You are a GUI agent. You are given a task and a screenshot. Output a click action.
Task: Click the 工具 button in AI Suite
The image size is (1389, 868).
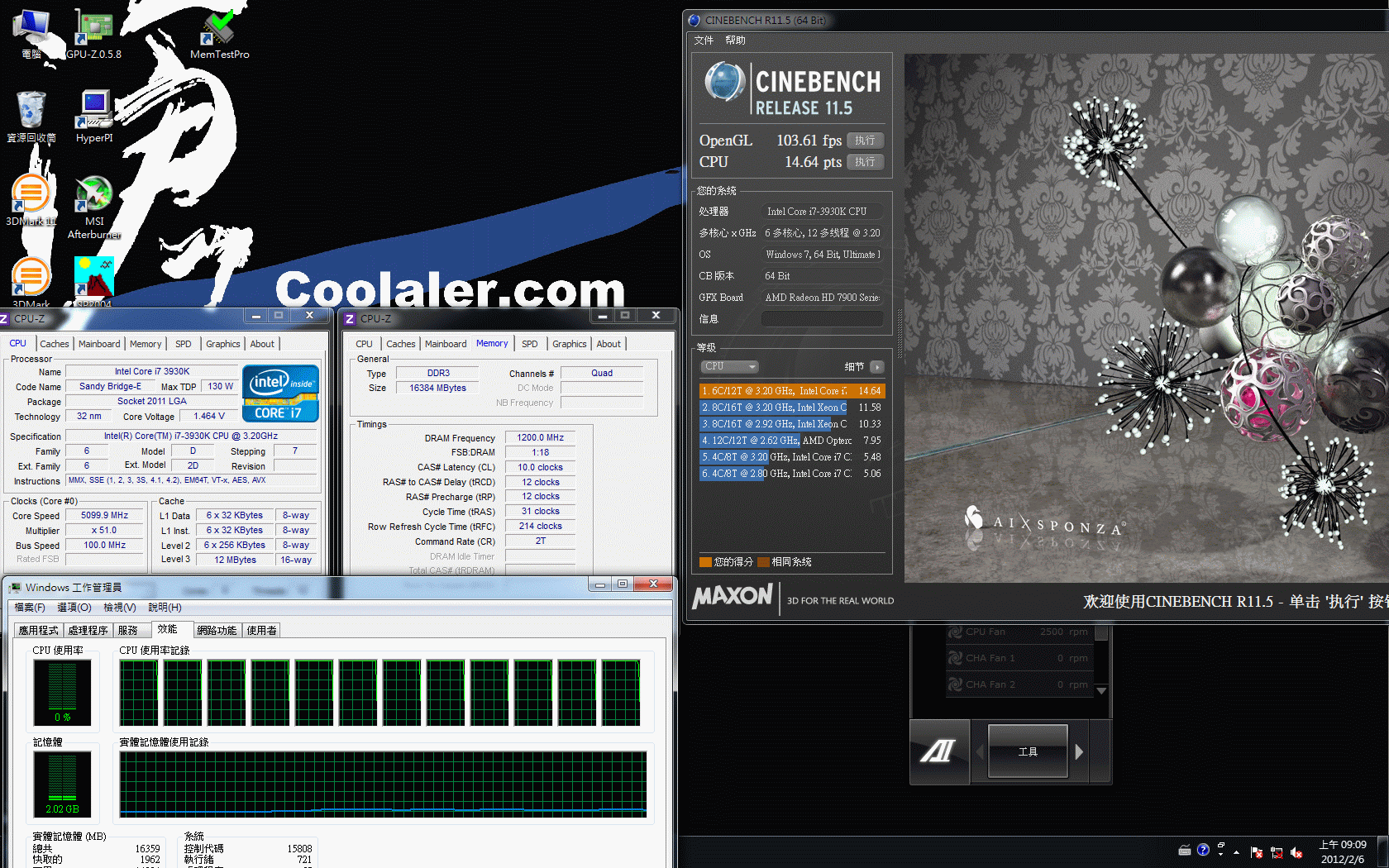tap(1028, 751)
